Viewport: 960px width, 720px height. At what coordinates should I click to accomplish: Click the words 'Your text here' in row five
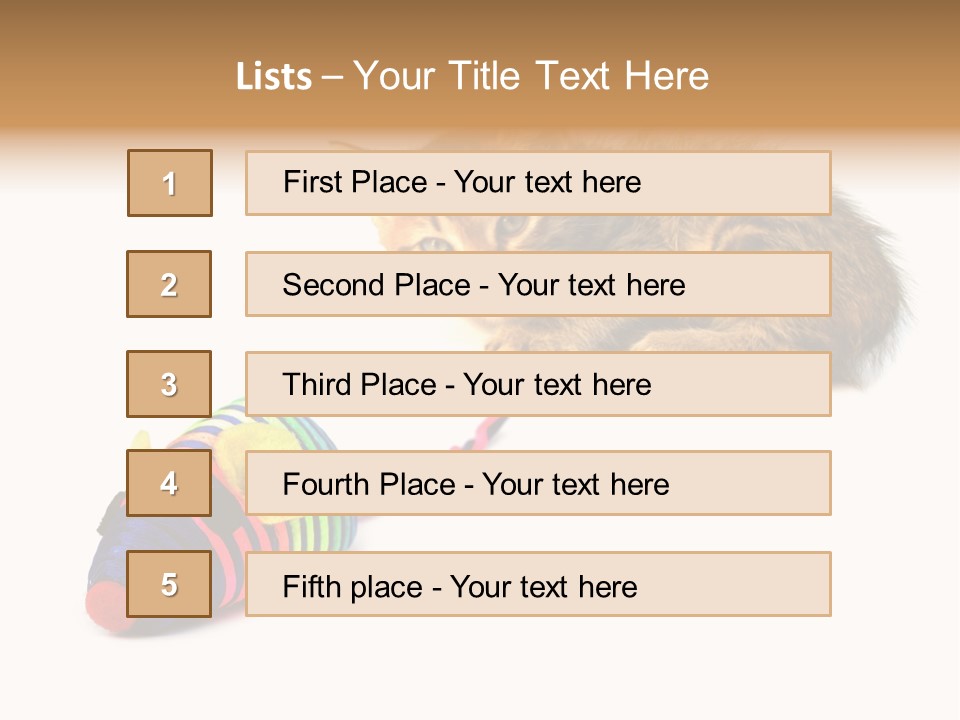click(x=543, y=586)
